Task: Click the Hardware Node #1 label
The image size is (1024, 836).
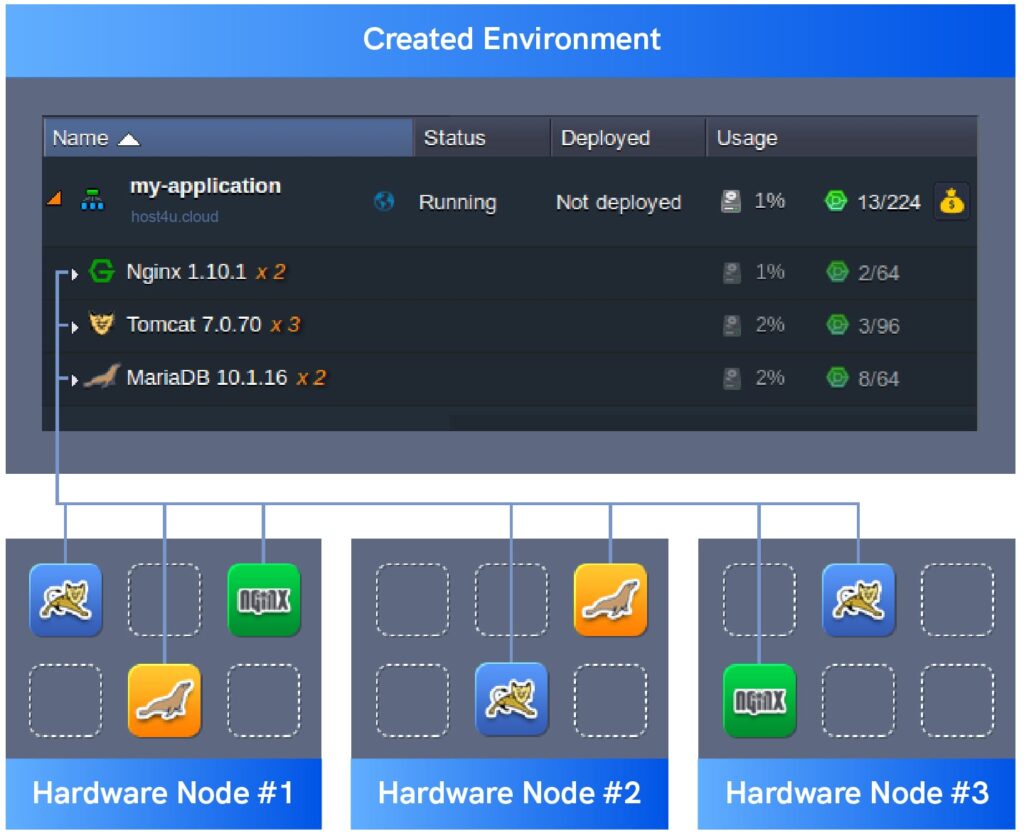Action: [x=163, y=794]
